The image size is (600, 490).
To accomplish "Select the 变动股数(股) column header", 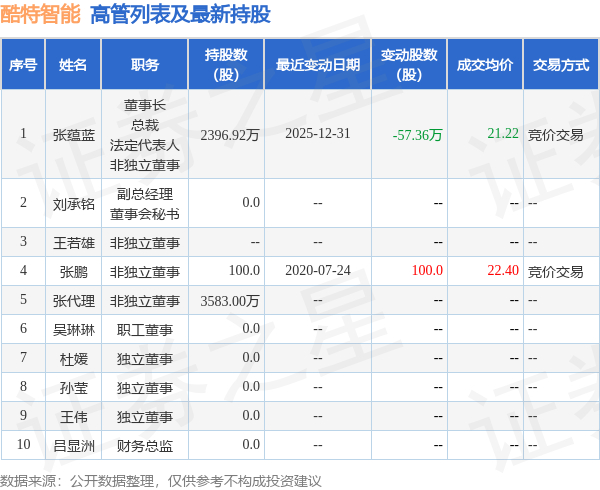I will [409, 64].
